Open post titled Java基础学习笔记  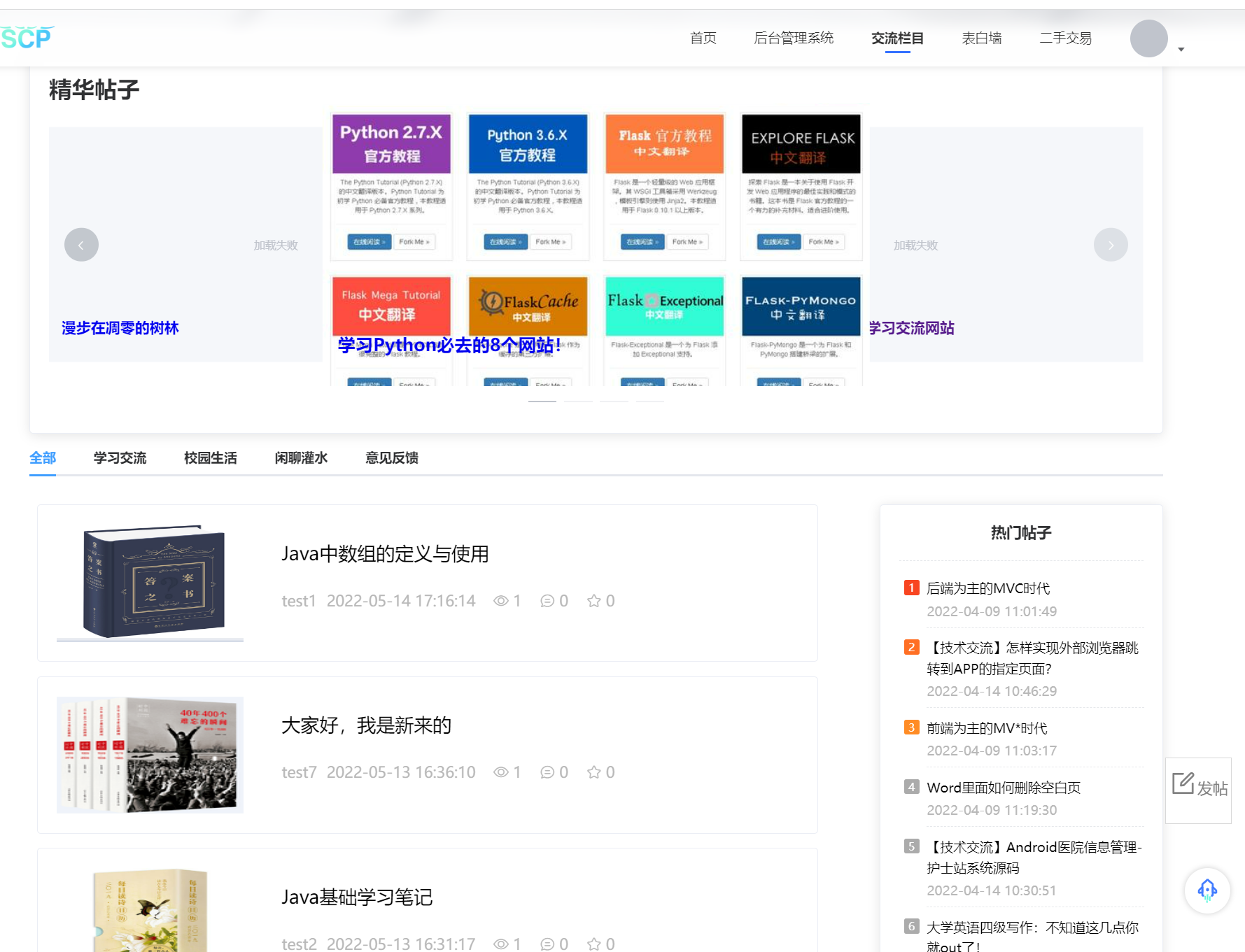pyautogui.click(x=357, y=897)
